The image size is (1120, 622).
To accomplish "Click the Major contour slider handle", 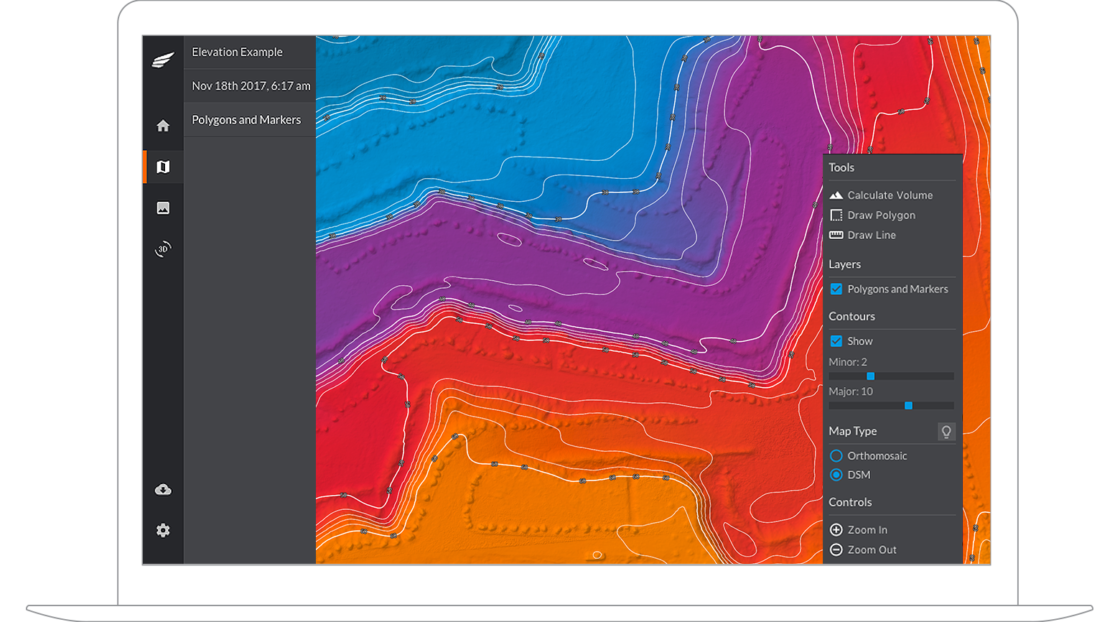I will click(x=908, y=406).
